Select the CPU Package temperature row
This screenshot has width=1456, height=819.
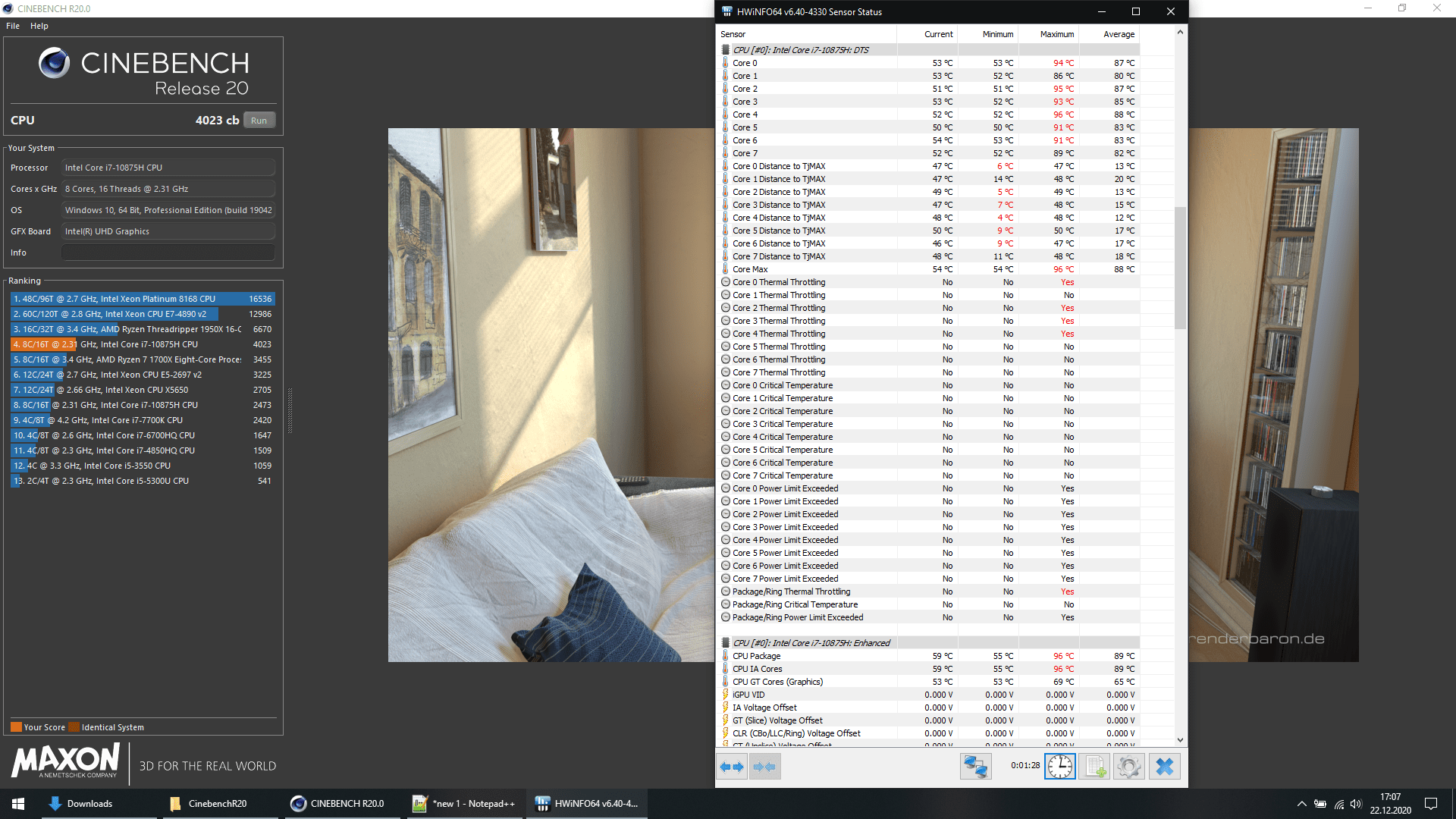[929, 656]
